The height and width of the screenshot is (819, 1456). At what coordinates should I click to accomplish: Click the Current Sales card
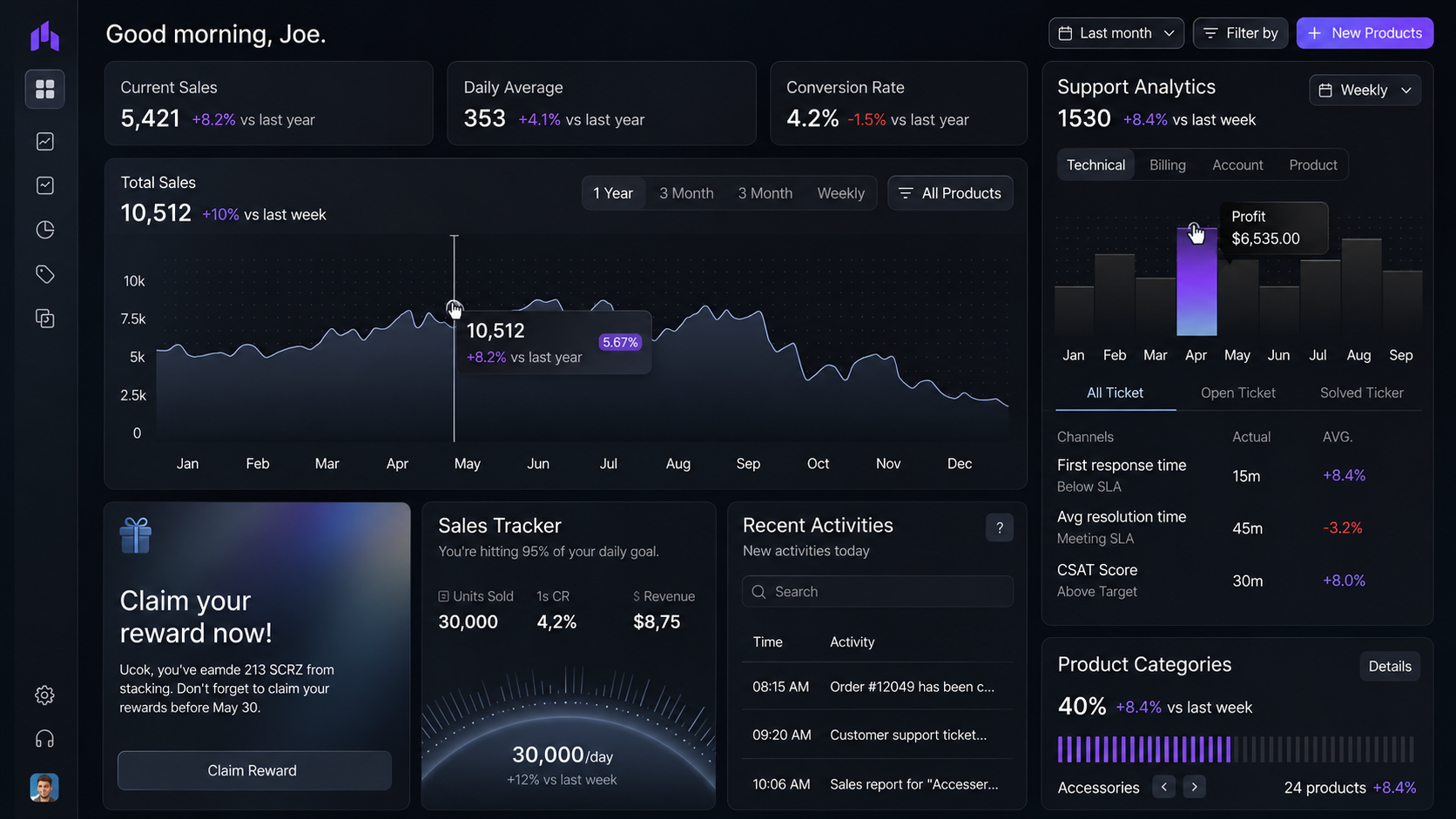(268, 103)
